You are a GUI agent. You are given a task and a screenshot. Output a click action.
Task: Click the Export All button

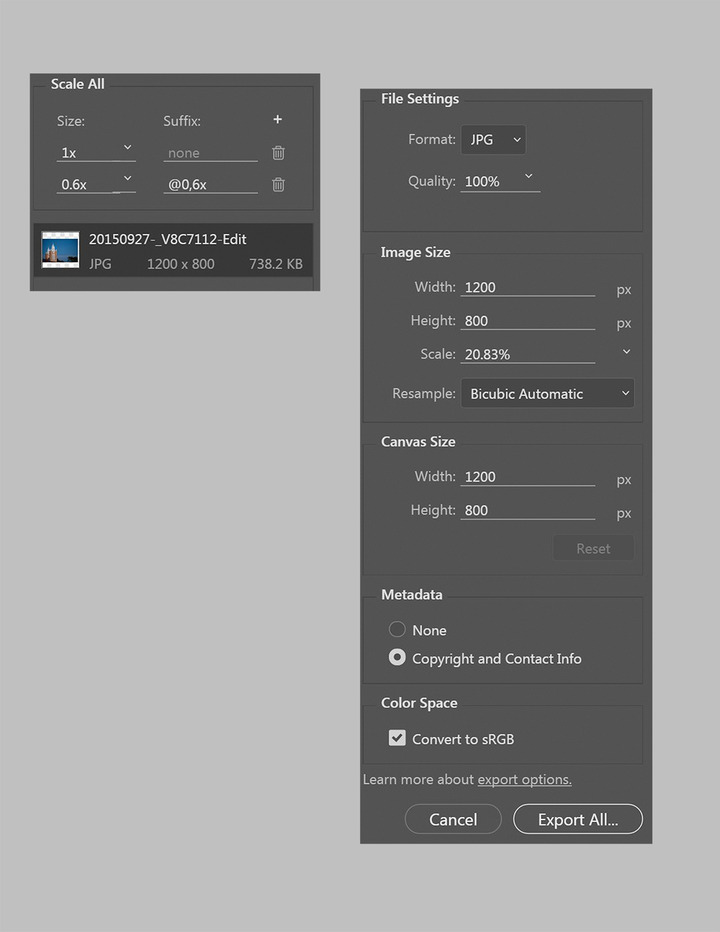coord(578,819)
